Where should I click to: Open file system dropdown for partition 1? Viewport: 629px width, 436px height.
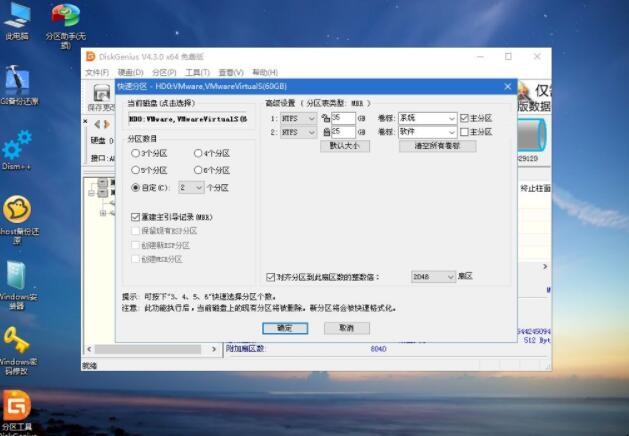[x=298, y=118]
